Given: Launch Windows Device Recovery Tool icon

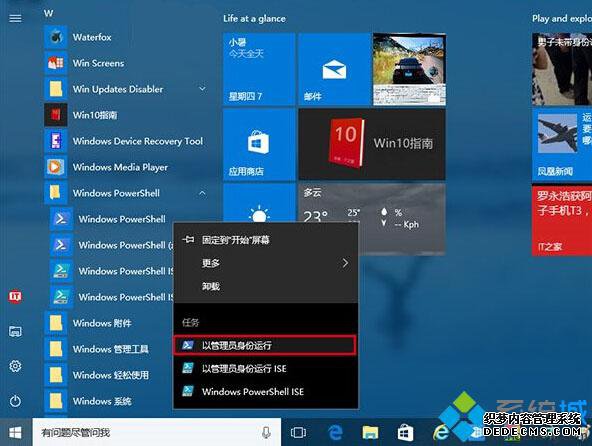Looking at the screenshot, I should (x=56, y=141).
